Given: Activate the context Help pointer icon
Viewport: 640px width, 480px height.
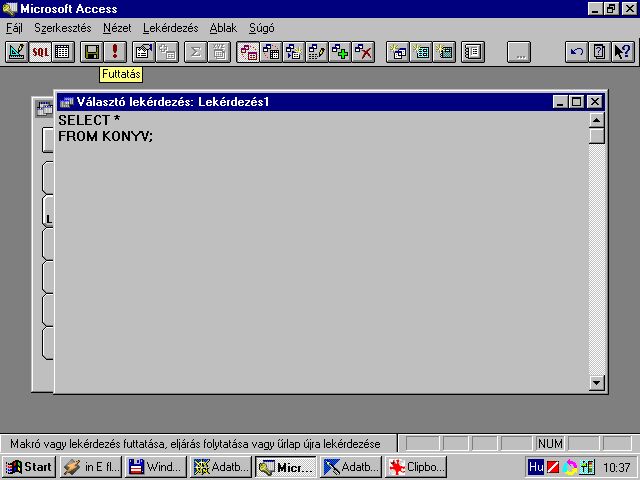Looking at the screenshot, I should (623, 52).
